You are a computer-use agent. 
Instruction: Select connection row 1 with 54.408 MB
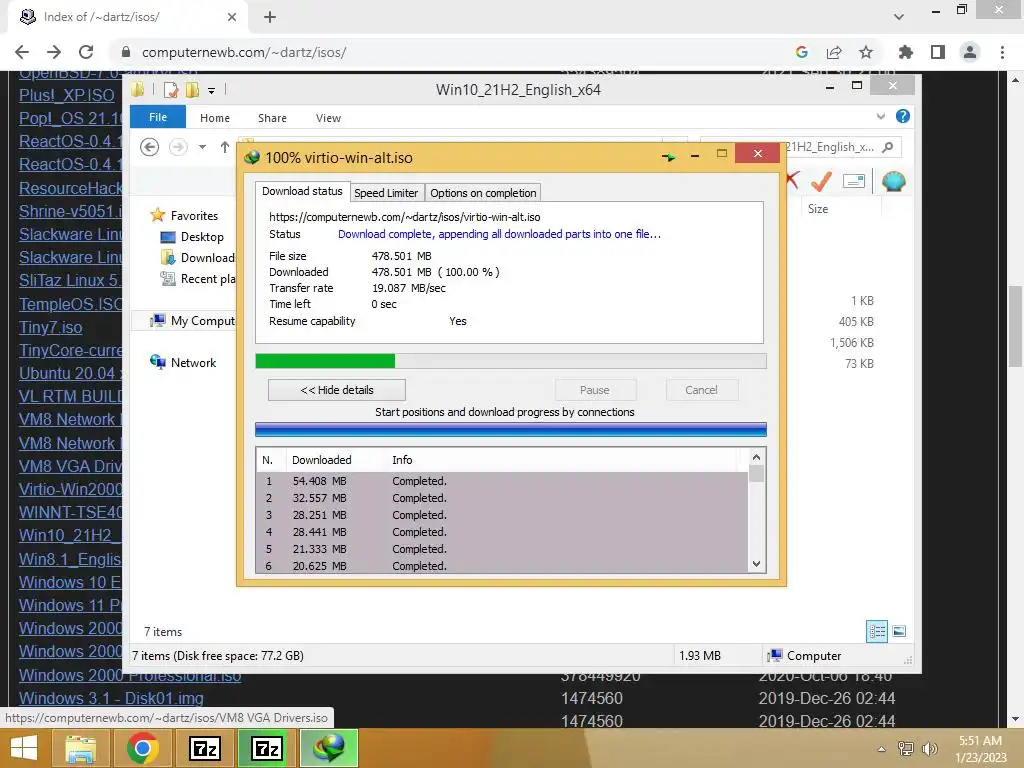[x=502, y=481]
